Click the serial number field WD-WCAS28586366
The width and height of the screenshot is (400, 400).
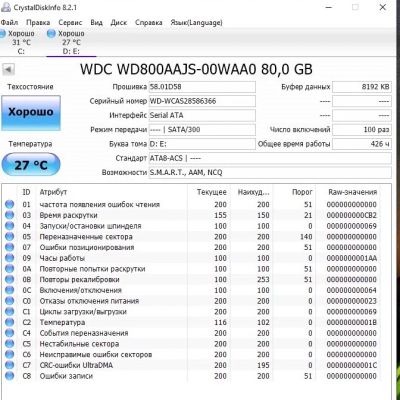[x=202, y=101]
